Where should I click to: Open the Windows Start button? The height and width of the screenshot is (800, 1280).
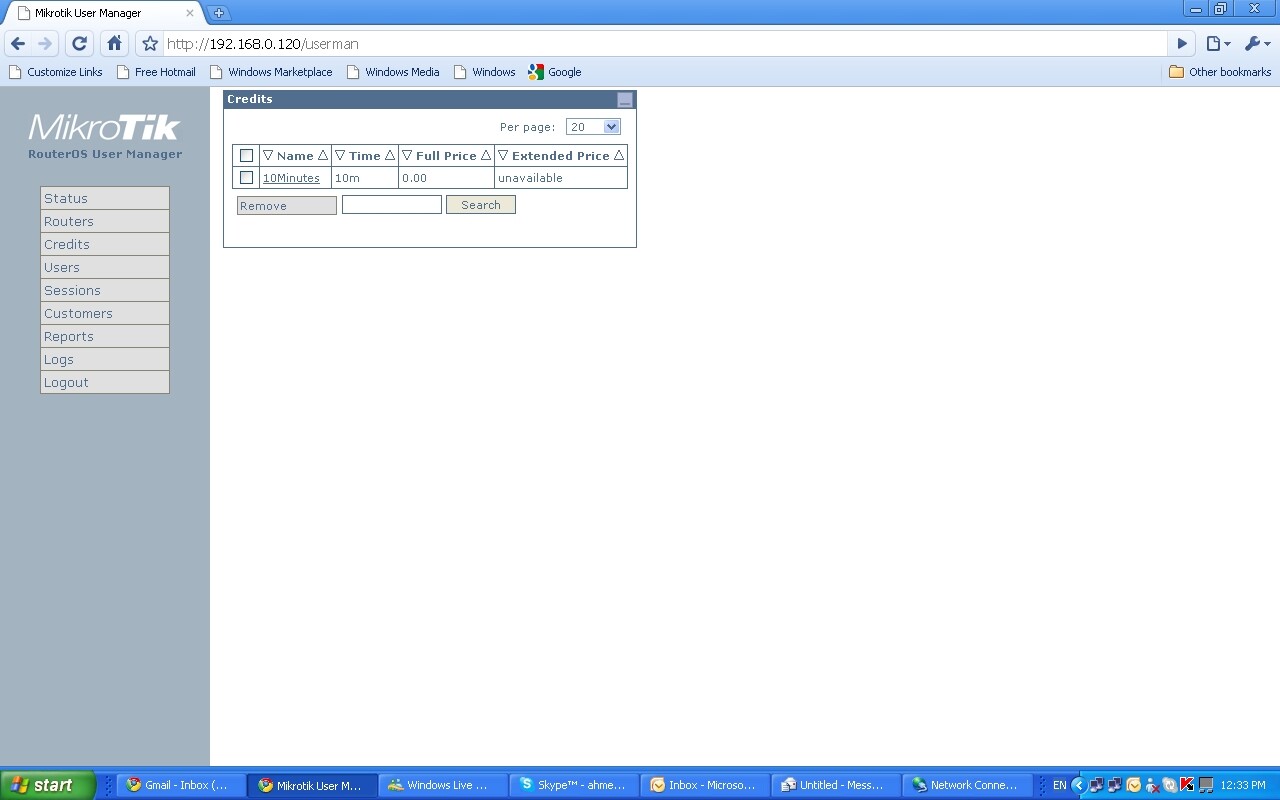(47, 785)
